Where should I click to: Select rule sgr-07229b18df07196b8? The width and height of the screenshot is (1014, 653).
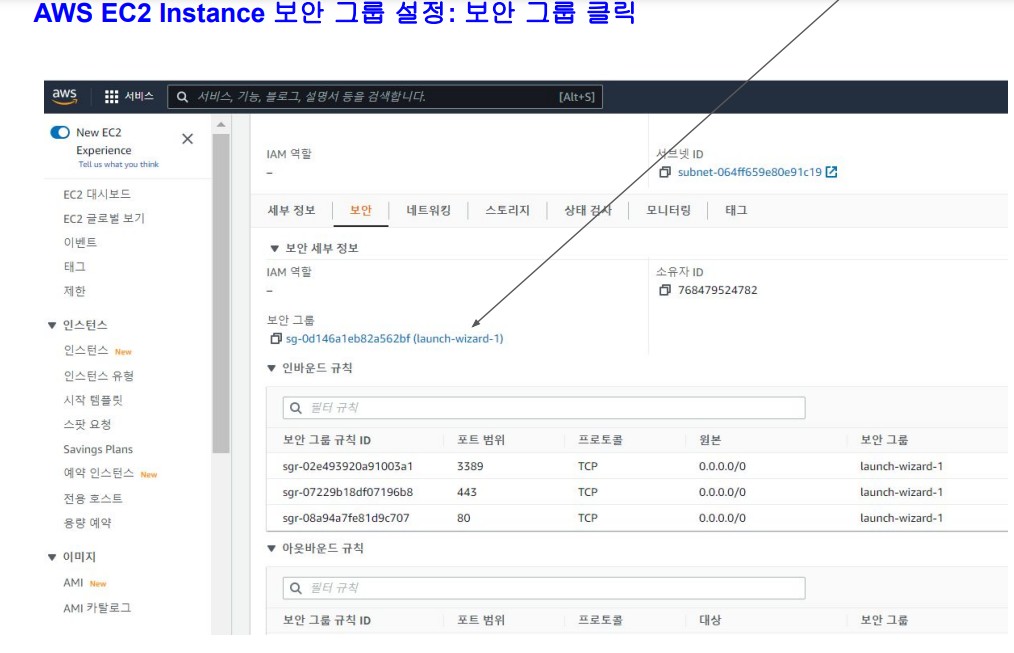point(348,492)
